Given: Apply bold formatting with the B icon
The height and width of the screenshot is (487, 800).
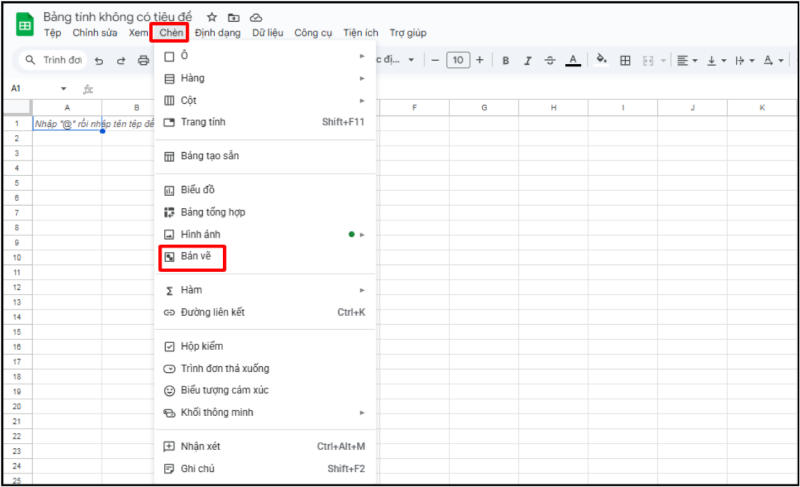Looking at the screenshot, I should [x=506, y=61].
